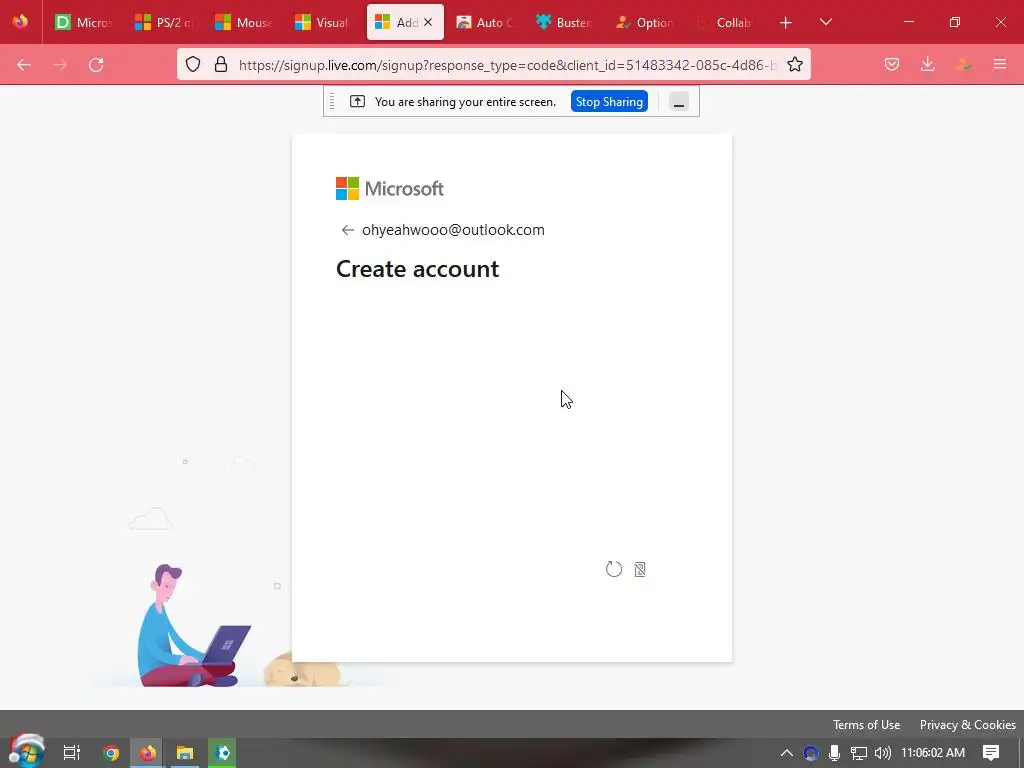Reload the captcha challenge icon

pos(614,569)
